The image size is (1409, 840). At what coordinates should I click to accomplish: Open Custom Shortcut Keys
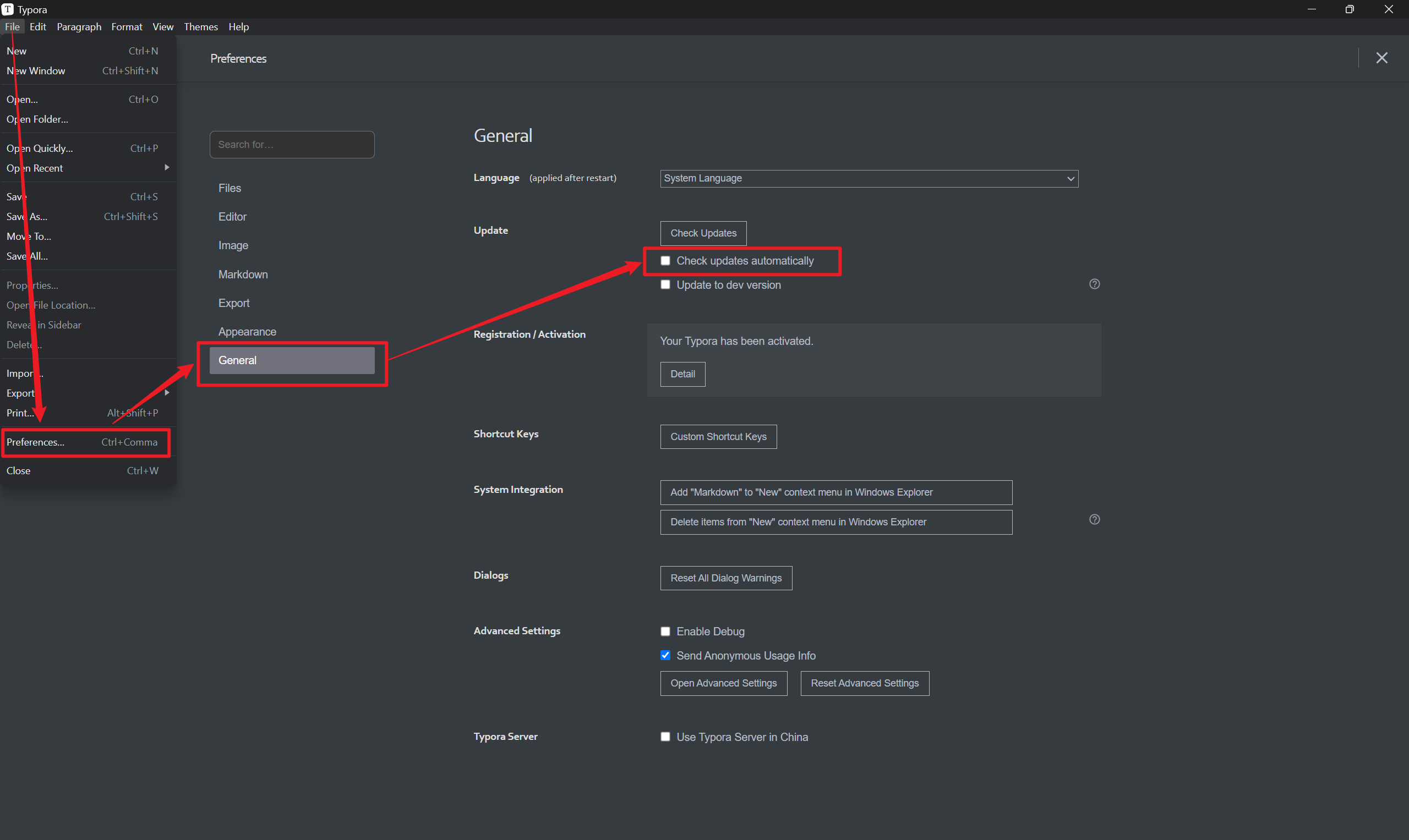tap(718, 436)
